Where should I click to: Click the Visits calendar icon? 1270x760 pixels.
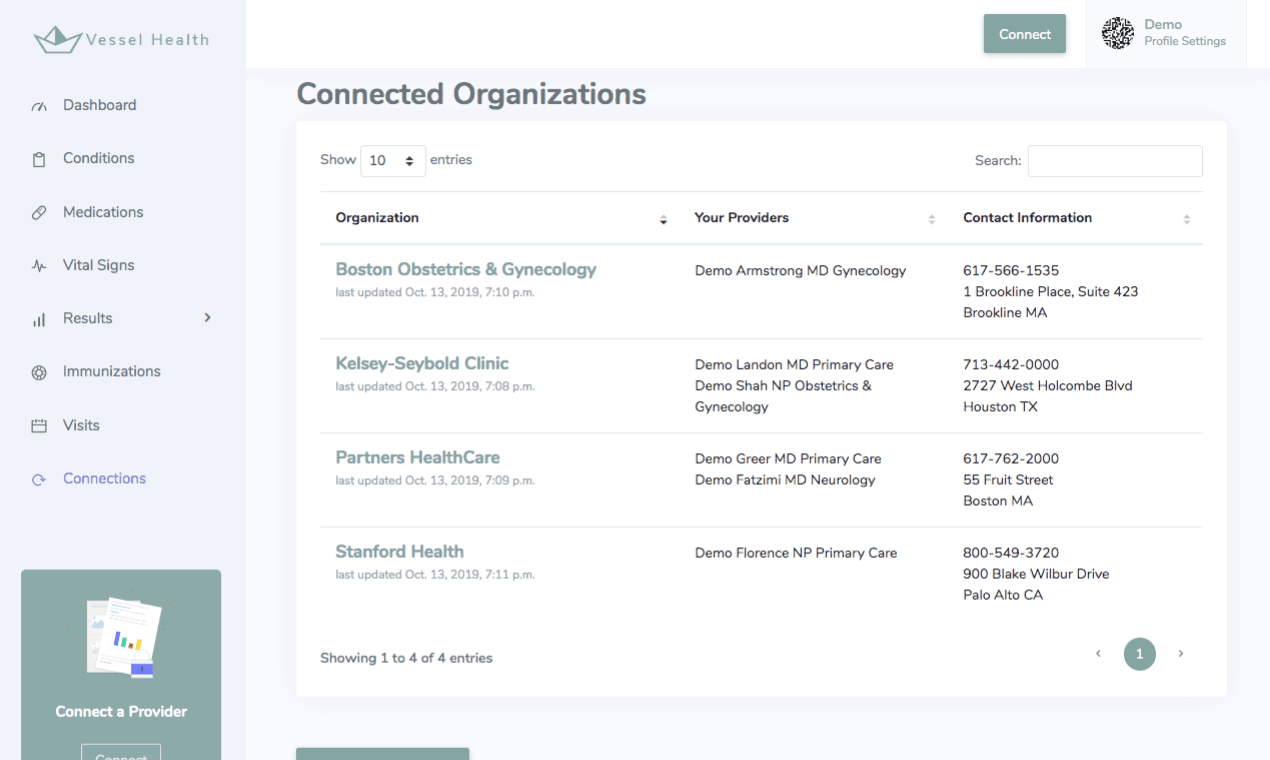pyautogui.click(x=39, y=426)
